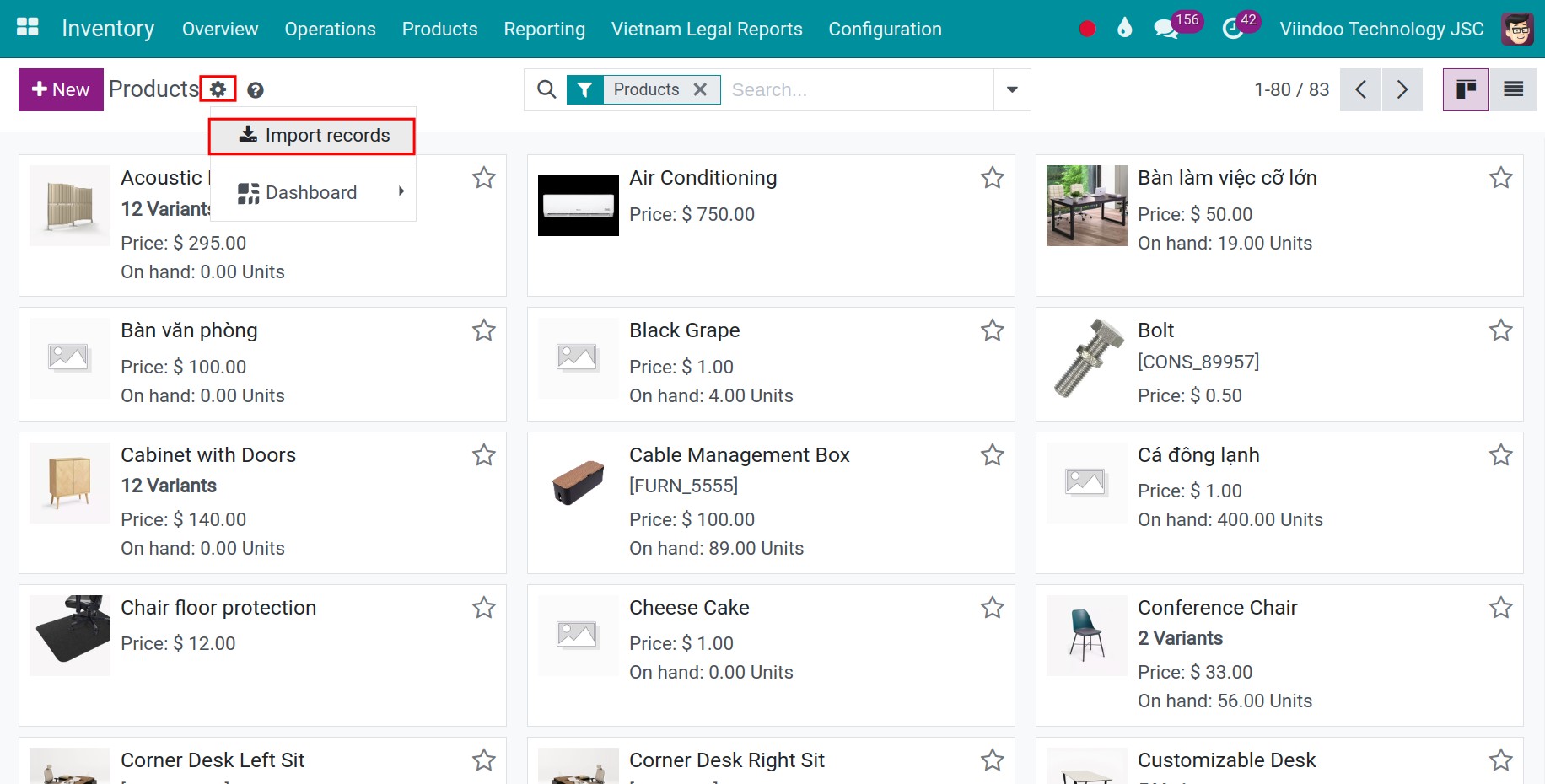
Task: Open the Air Conditioning product image
Action: [x=579, y=206]
